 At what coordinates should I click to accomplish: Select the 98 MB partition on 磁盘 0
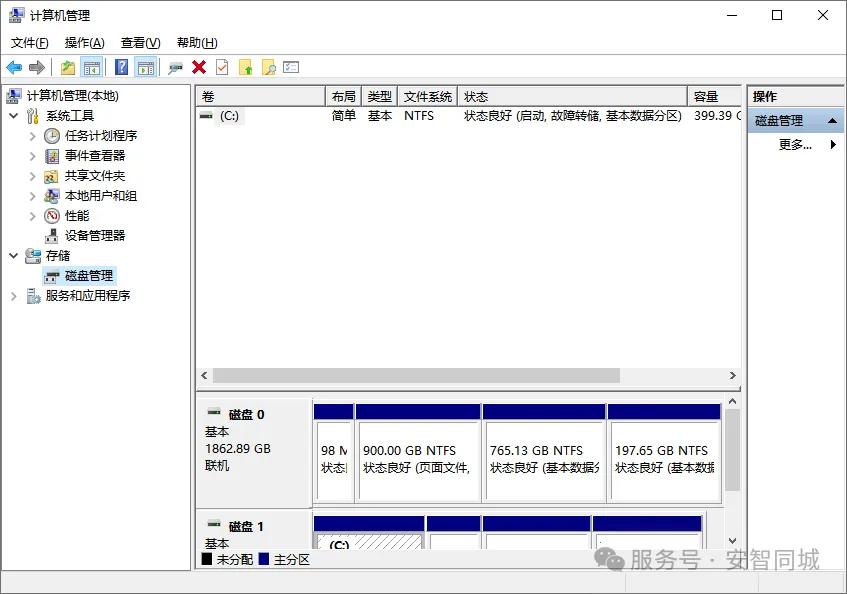334,453
